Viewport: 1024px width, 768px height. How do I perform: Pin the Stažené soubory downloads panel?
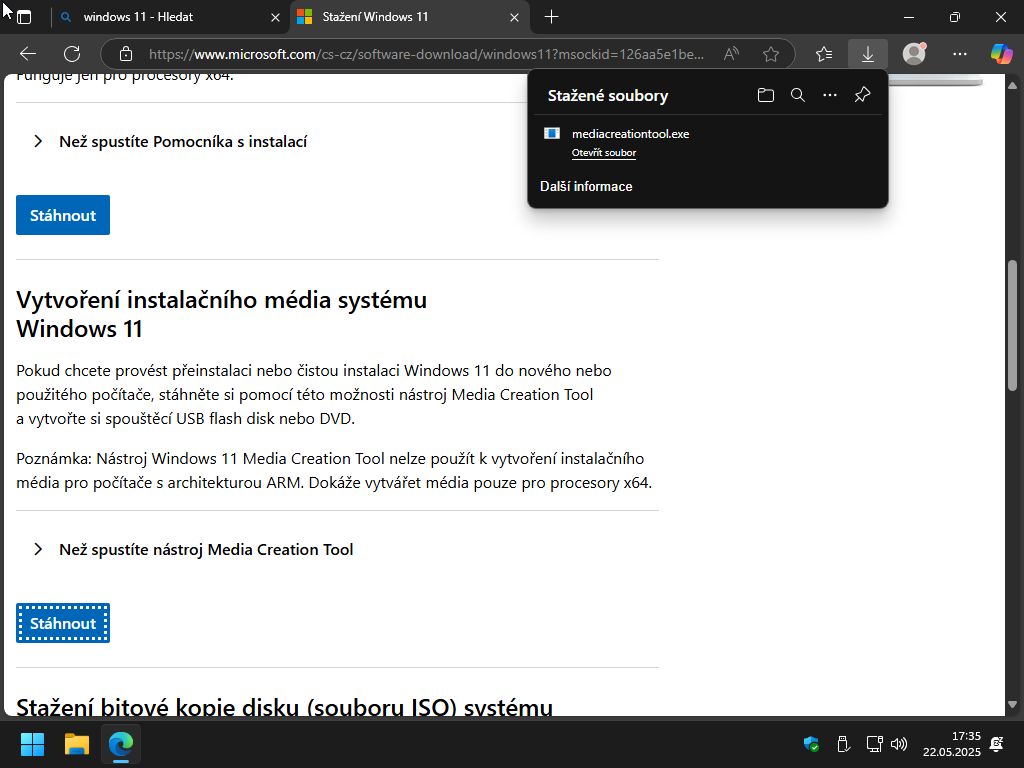coord(862,95)
